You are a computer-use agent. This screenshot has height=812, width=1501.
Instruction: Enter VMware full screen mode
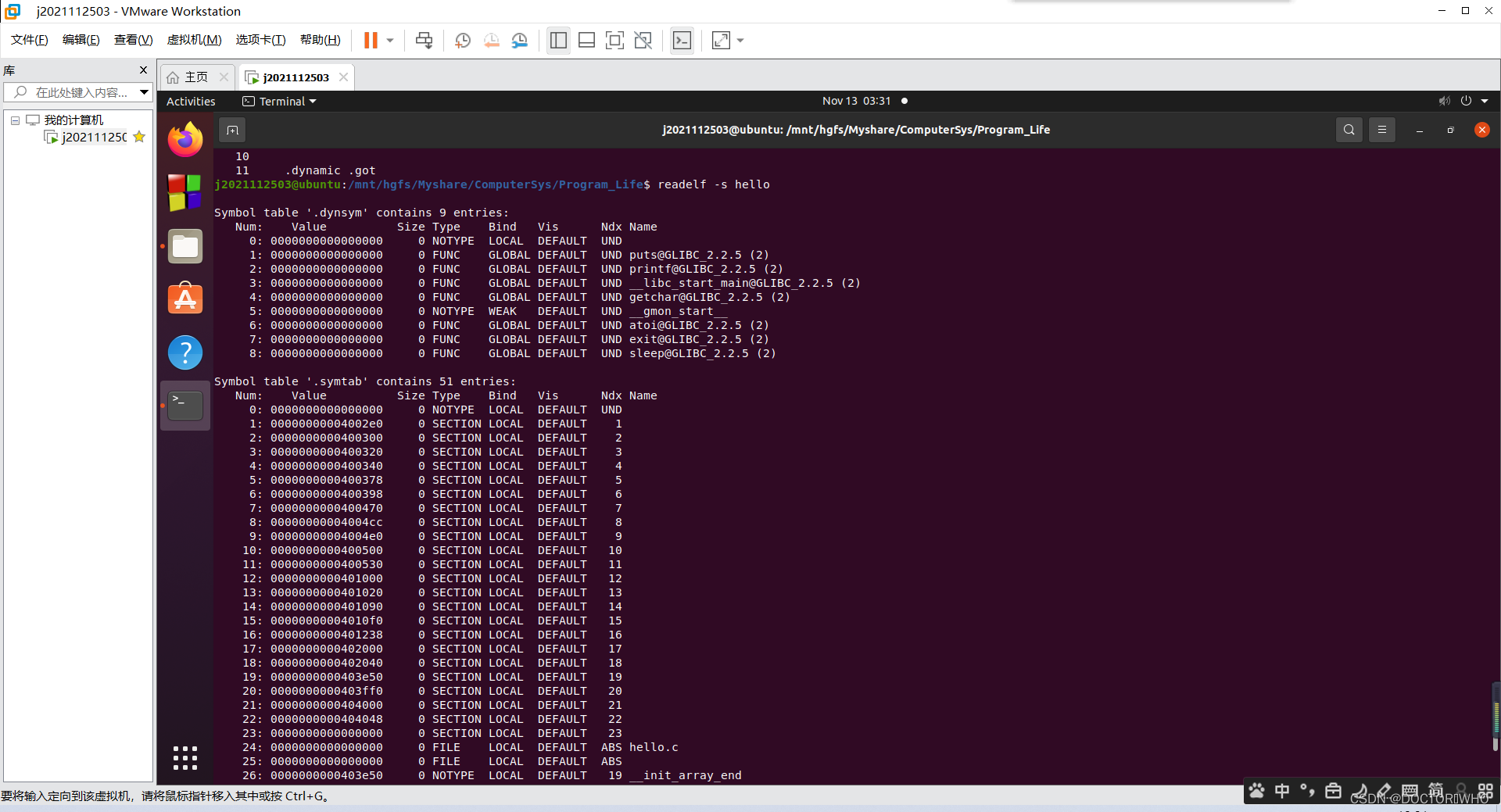[615, 41]
